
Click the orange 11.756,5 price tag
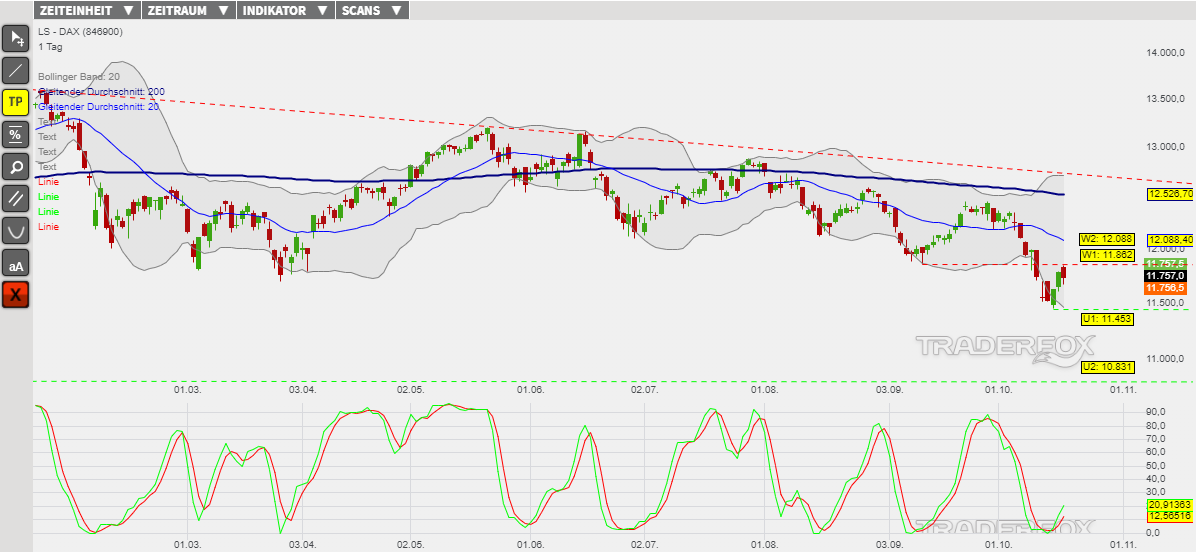1165,288
